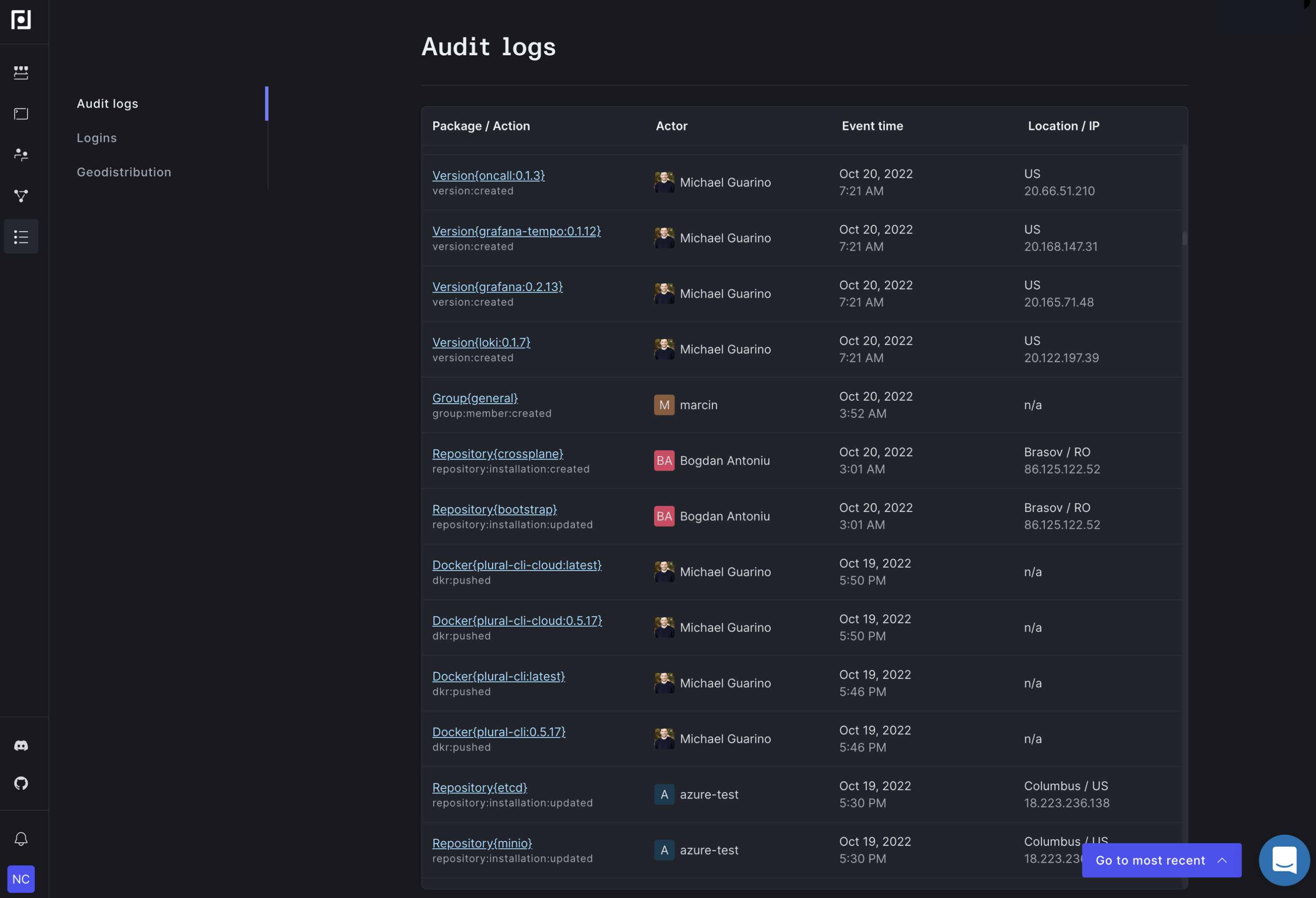The height and width of the screenshot is (898, 1316).
Task: Switch to the Logins tab
Action: (97, 138)
